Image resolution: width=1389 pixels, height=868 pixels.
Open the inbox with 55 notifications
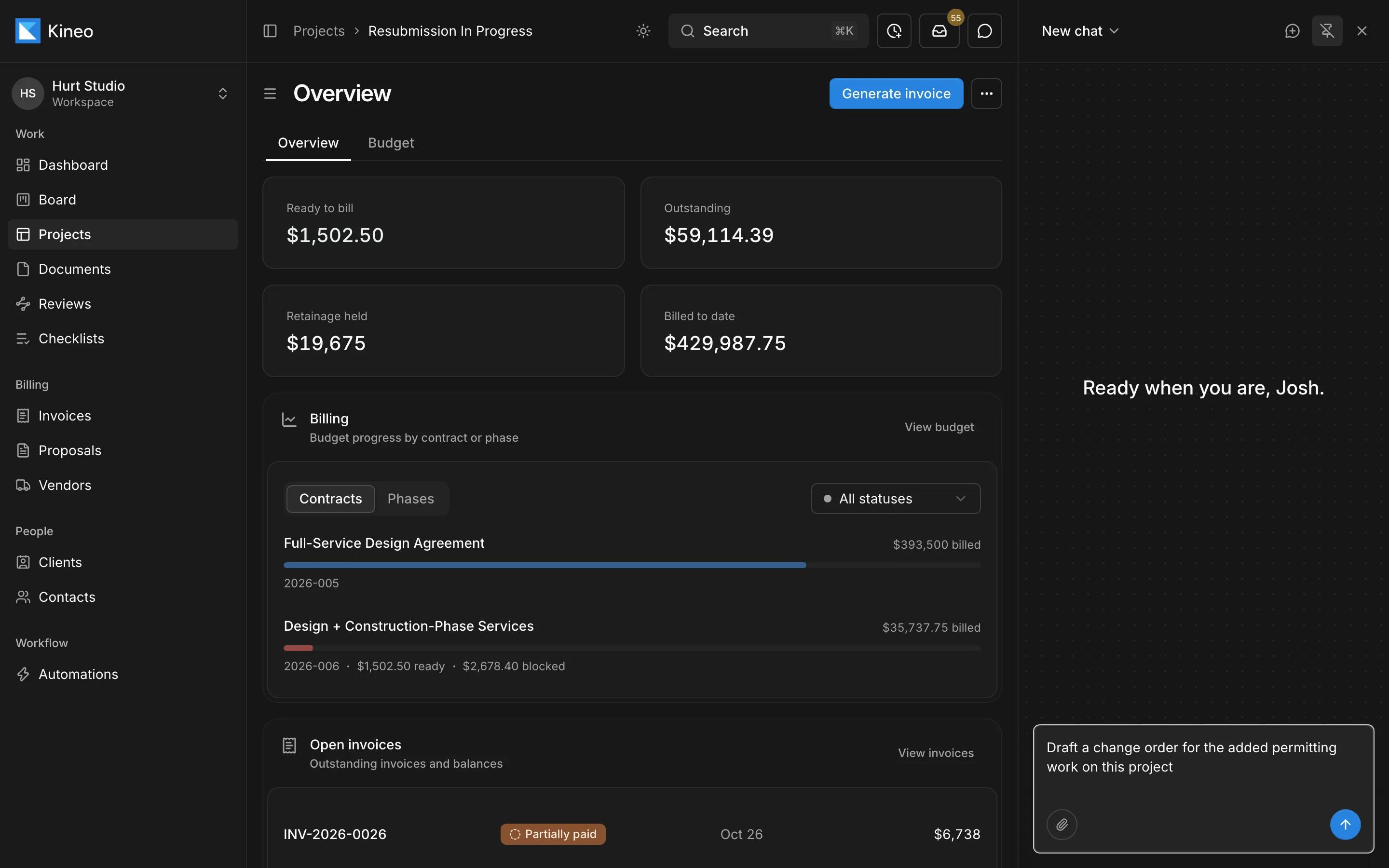[939, 31]
